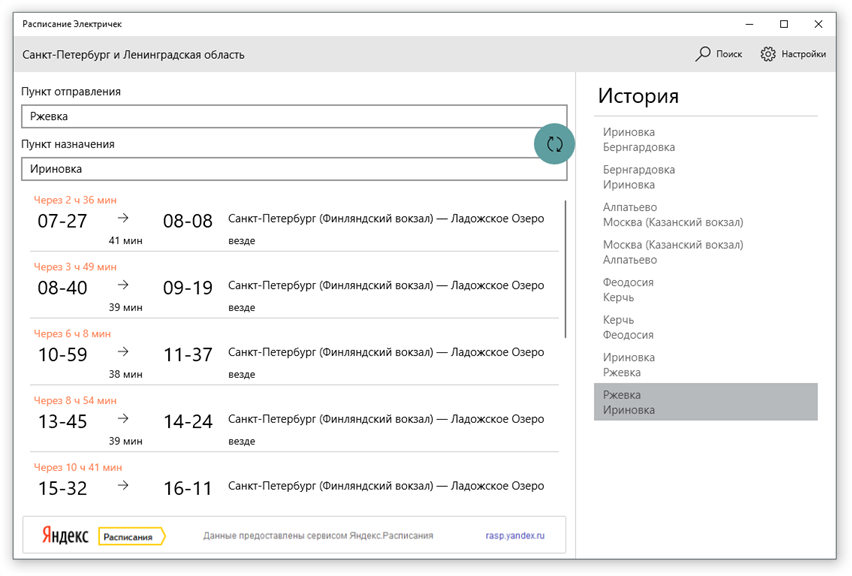
Task: Click the Яндекс logo in the footer
Action: [x=65, y=536]
